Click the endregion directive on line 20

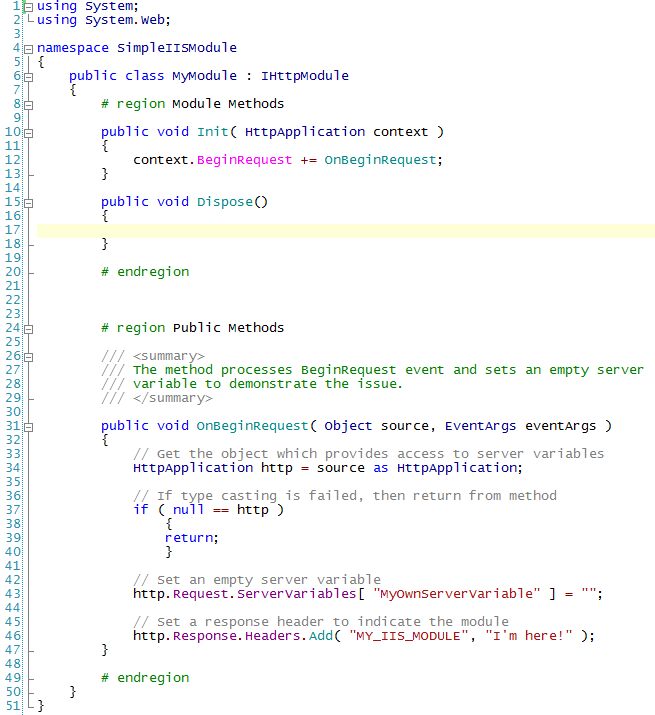145,272
